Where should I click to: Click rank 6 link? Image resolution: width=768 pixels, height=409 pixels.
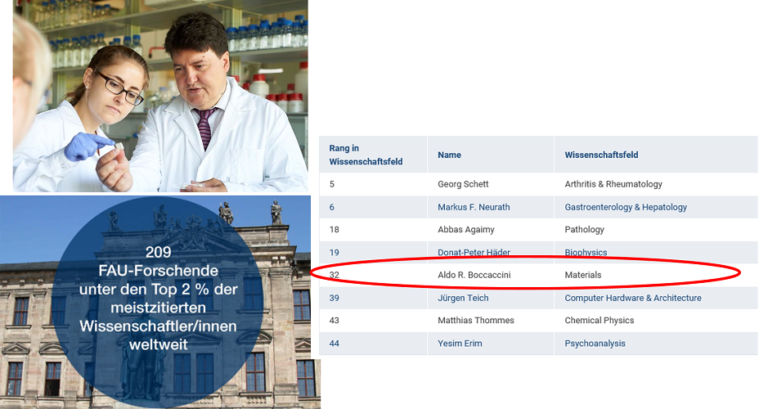point(332,207)
